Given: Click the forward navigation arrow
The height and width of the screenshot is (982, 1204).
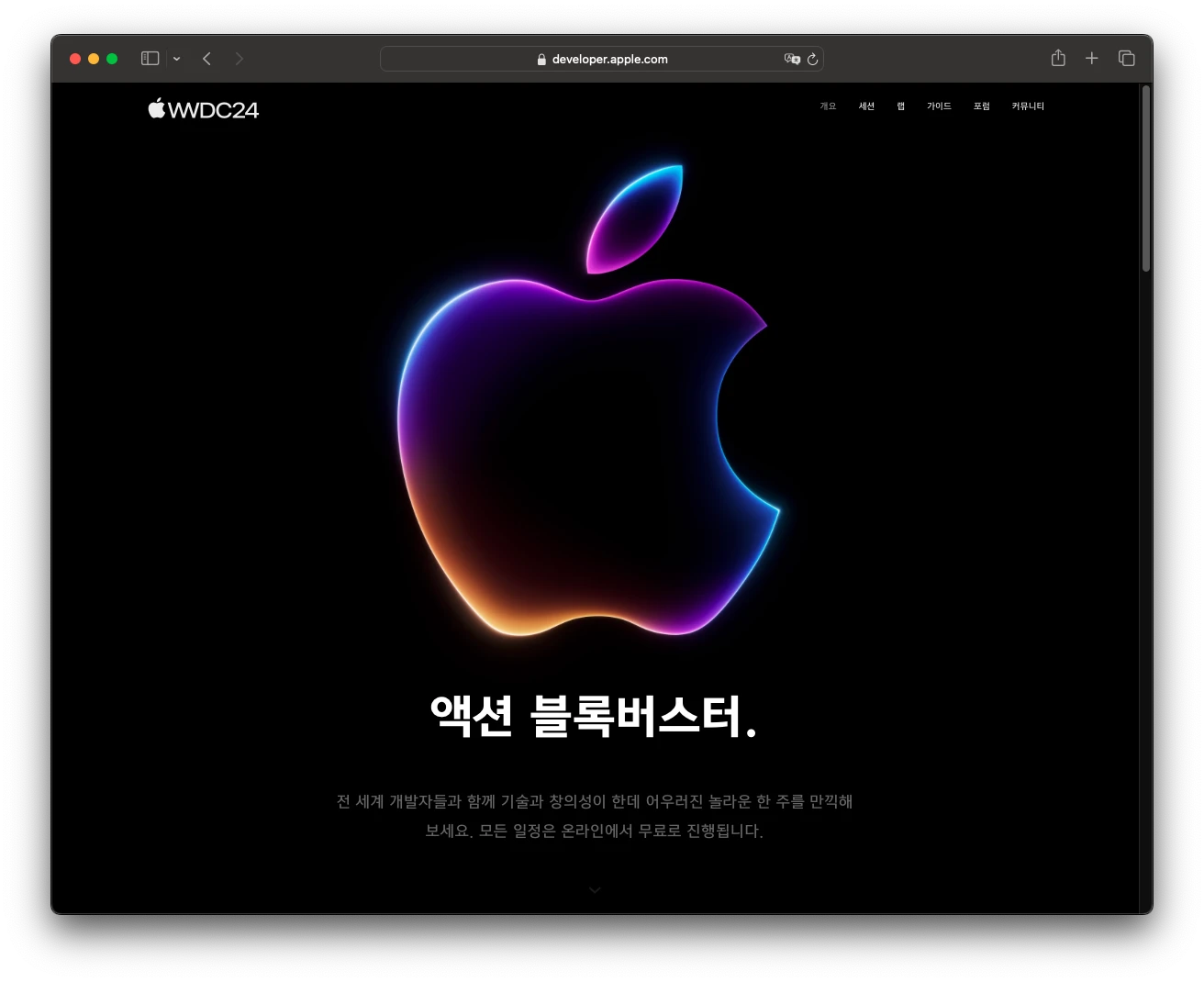Looking at the screenshot, I should [239, 59].
